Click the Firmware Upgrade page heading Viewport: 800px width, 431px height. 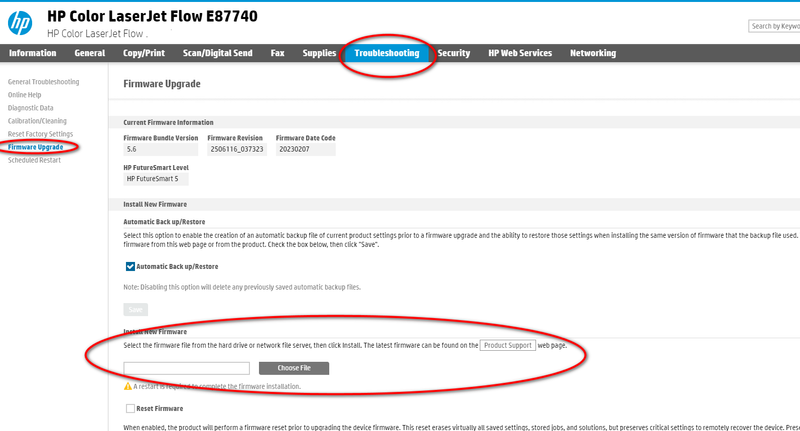point(162,84)
